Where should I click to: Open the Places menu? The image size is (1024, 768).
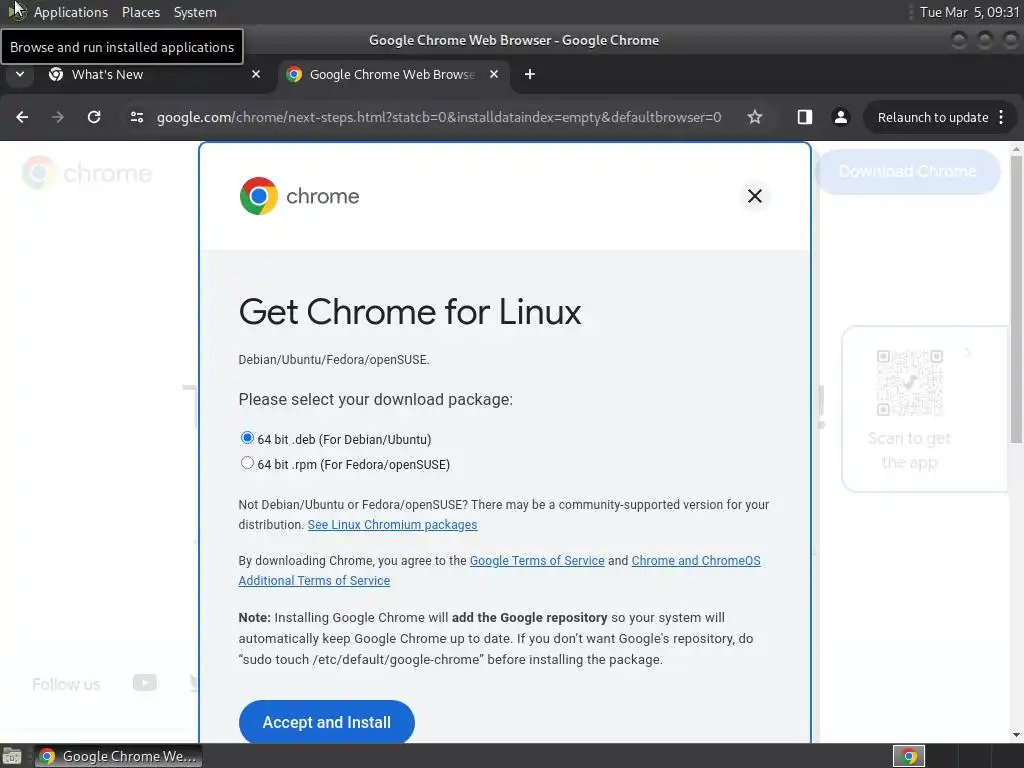click(140, 12)
